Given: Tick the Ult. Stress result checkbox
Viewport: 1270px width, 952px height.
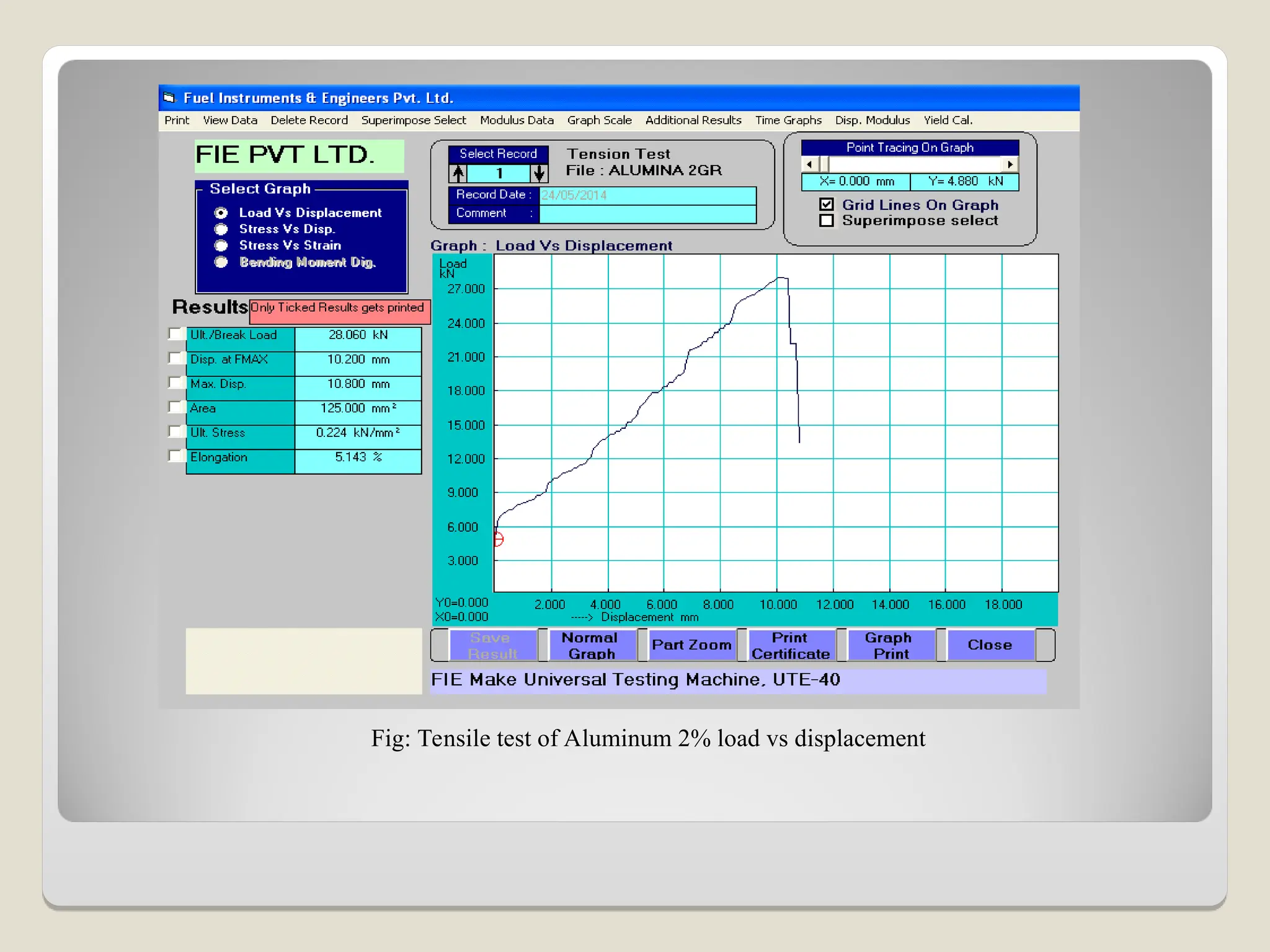Looking at the screenshot, I should pos(175,431).
